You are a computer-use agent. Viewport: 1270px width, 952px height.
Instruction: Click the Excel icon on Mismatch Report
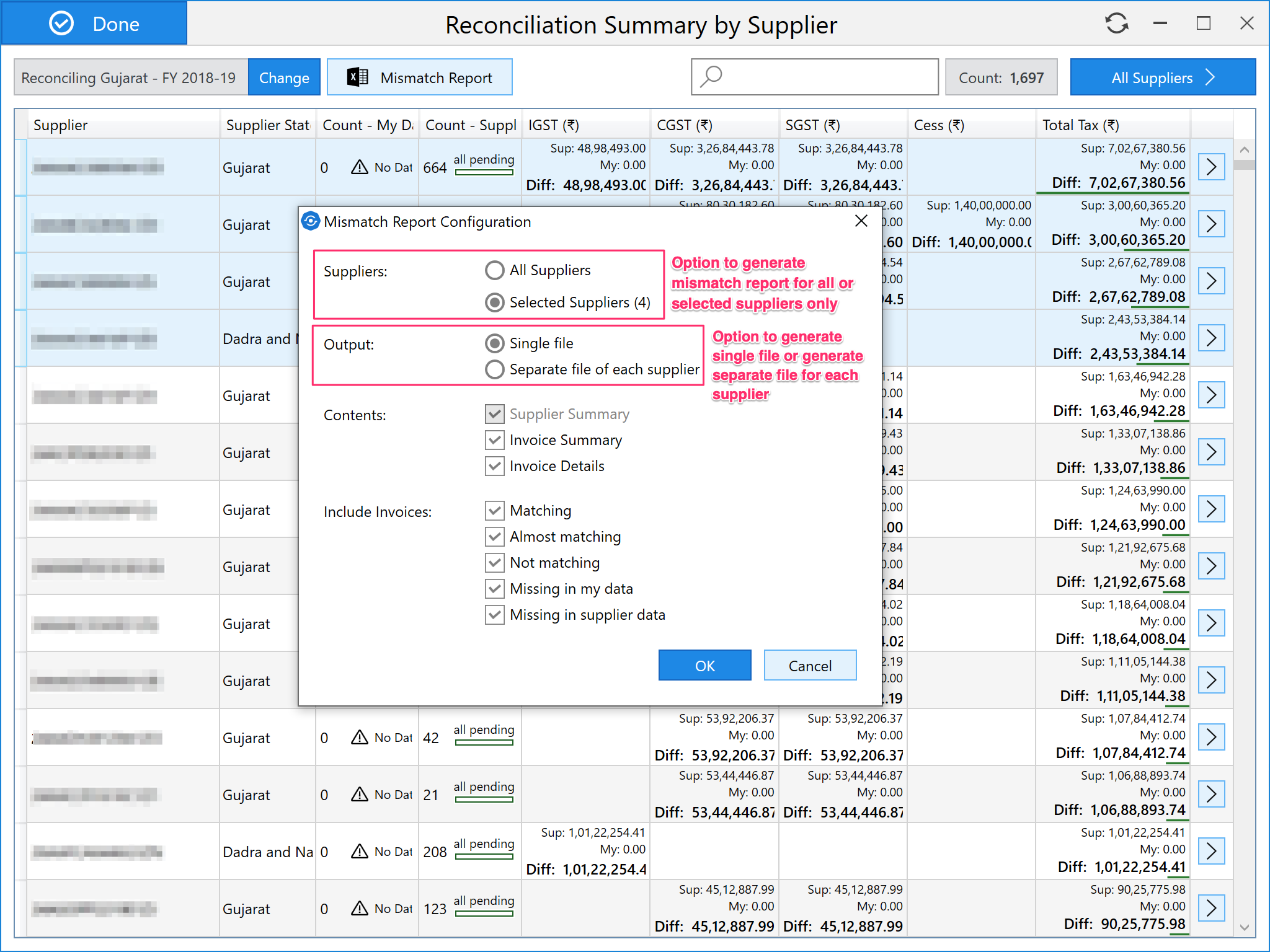coord(357,77)
